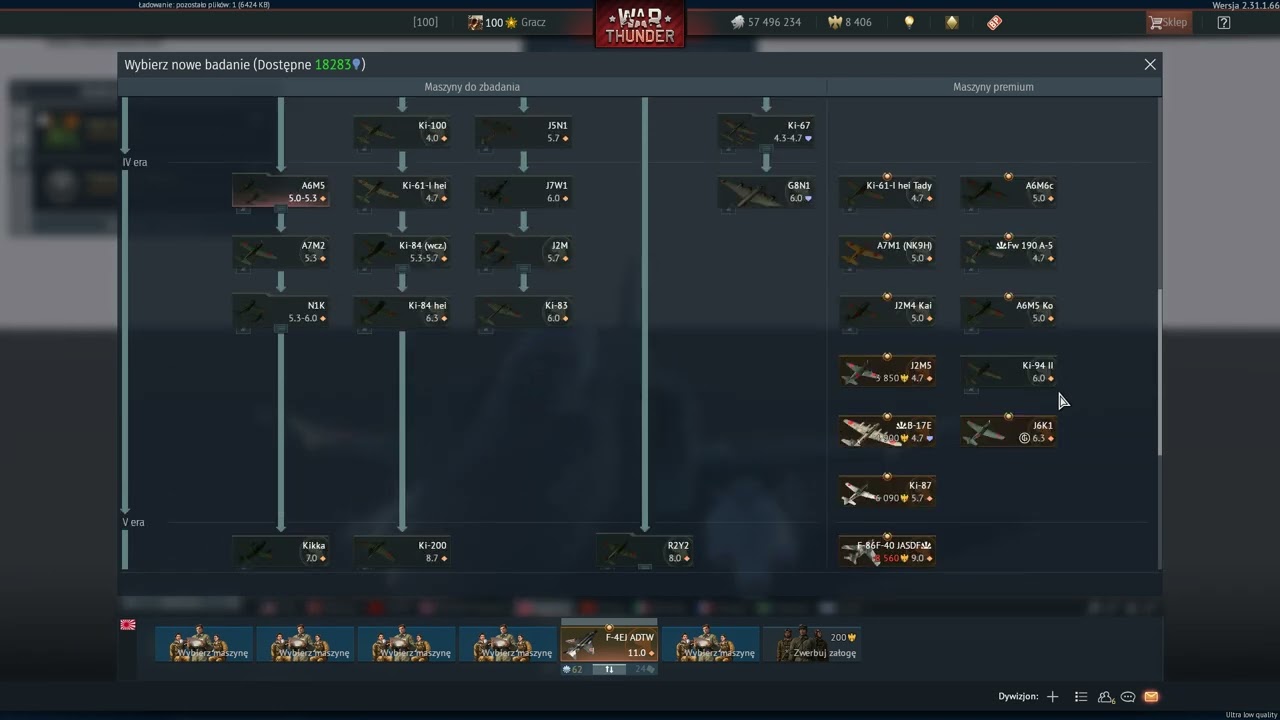Select premium F-86F-40 JASDF card
This screenshot has height=720, width=1280.
click(x=887, y=552)
